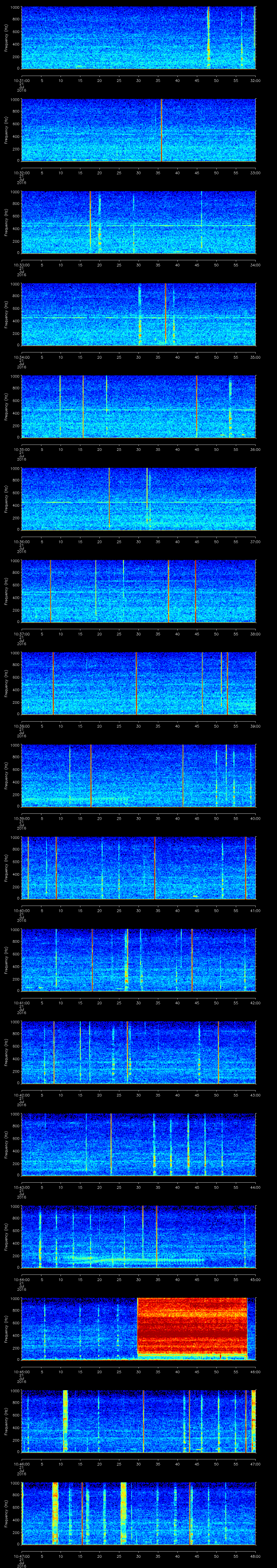
Task: Choose the spectrogram panel beginning at 10:46:00
Action: click(138, 1421)
